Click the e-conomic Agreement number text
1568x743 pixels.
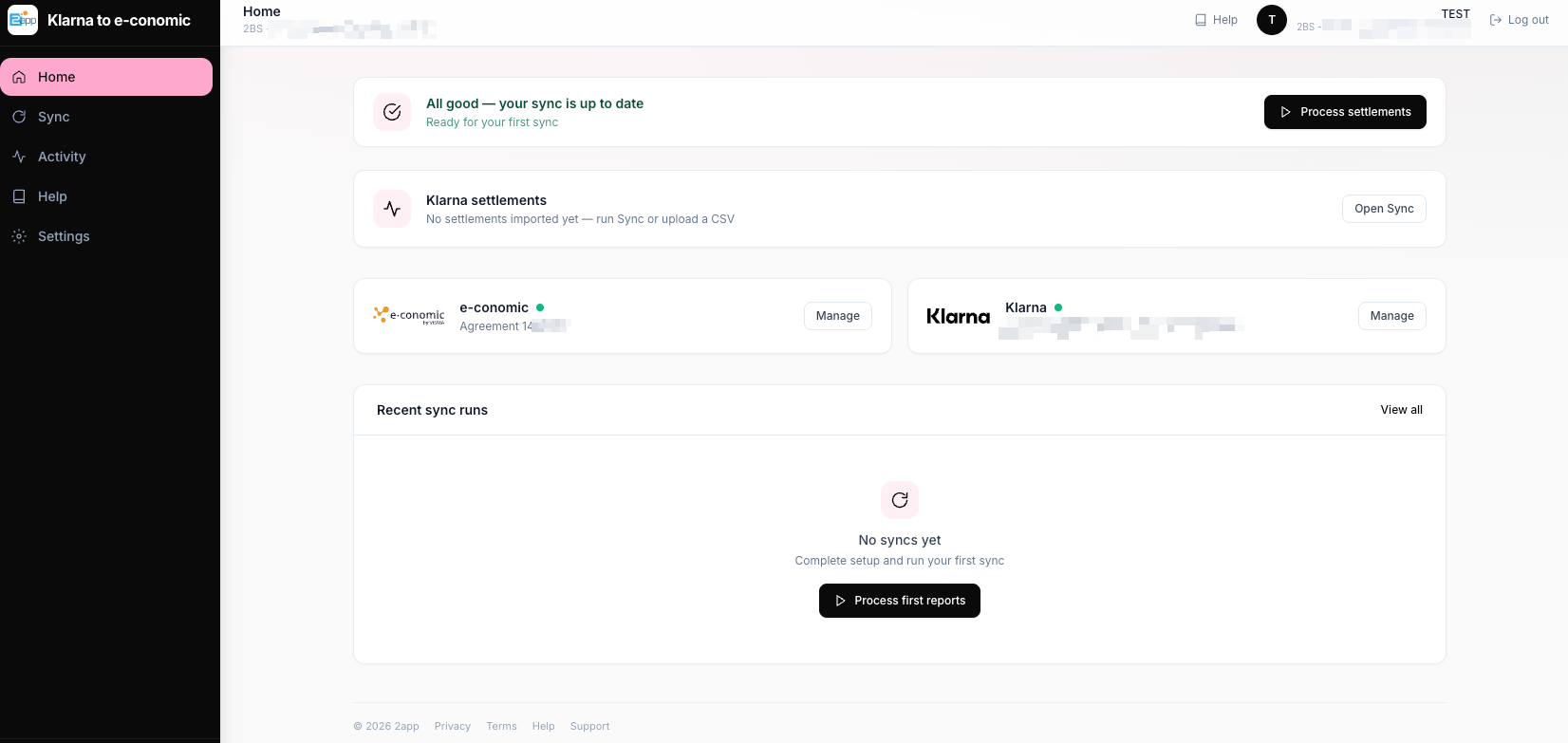(x=513, y=326)
